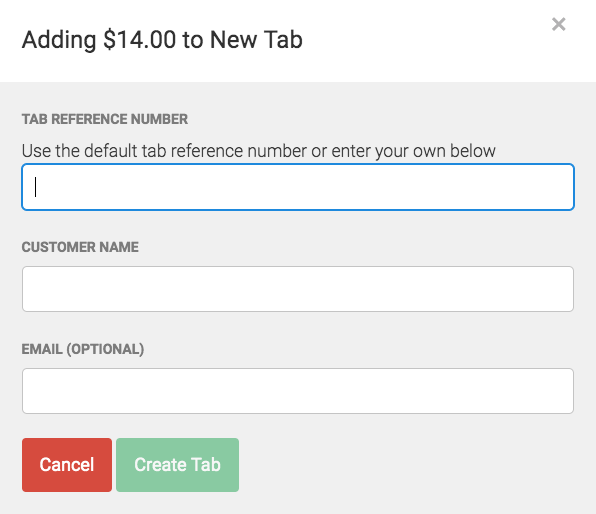Submit the form with Create Tab
The width and height of the screenshot is (596, 514).
click(178, 465)
